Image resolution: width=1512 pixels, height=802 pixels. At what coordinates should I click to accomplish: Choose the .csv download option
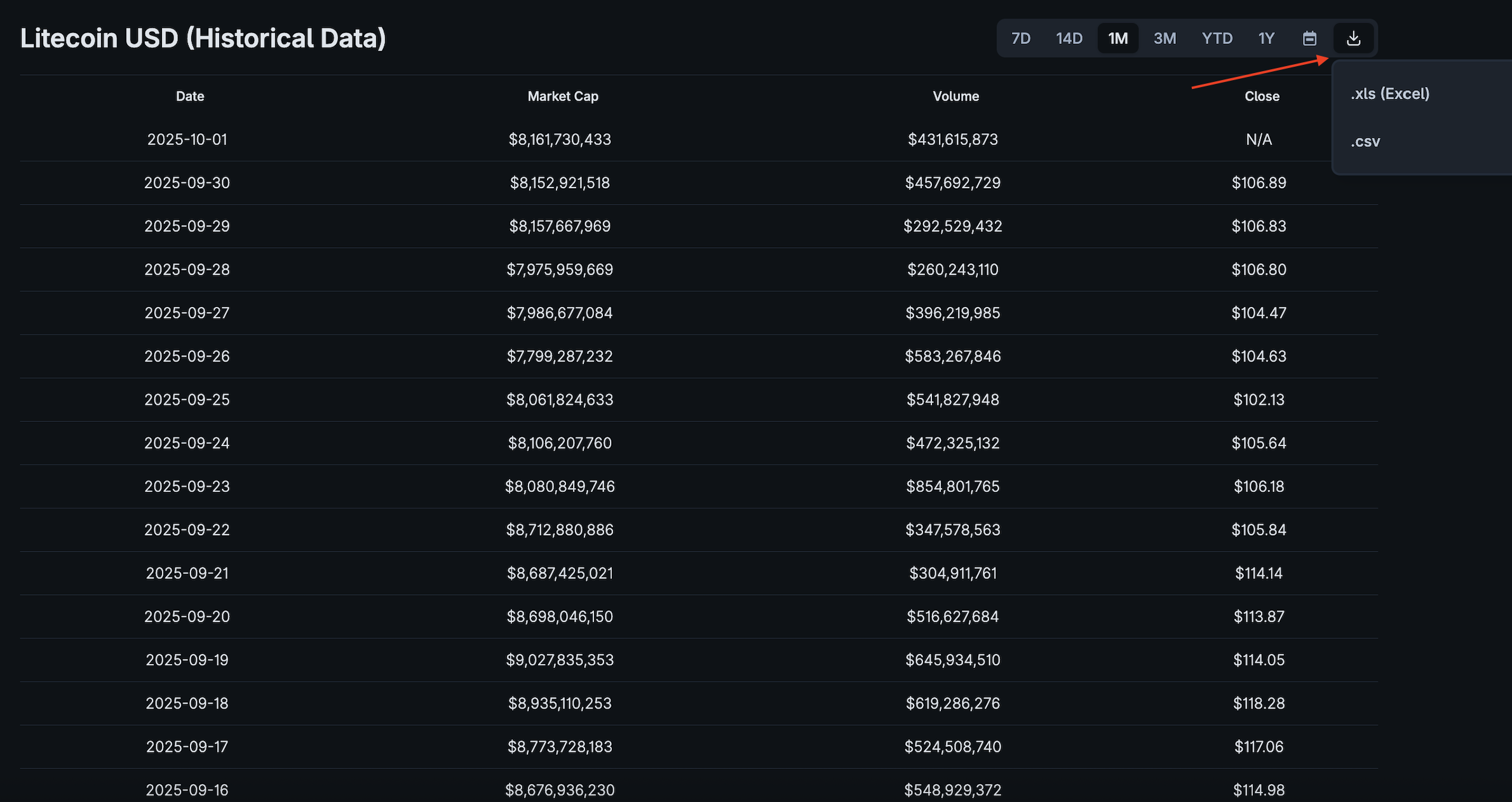[1365, 141]
